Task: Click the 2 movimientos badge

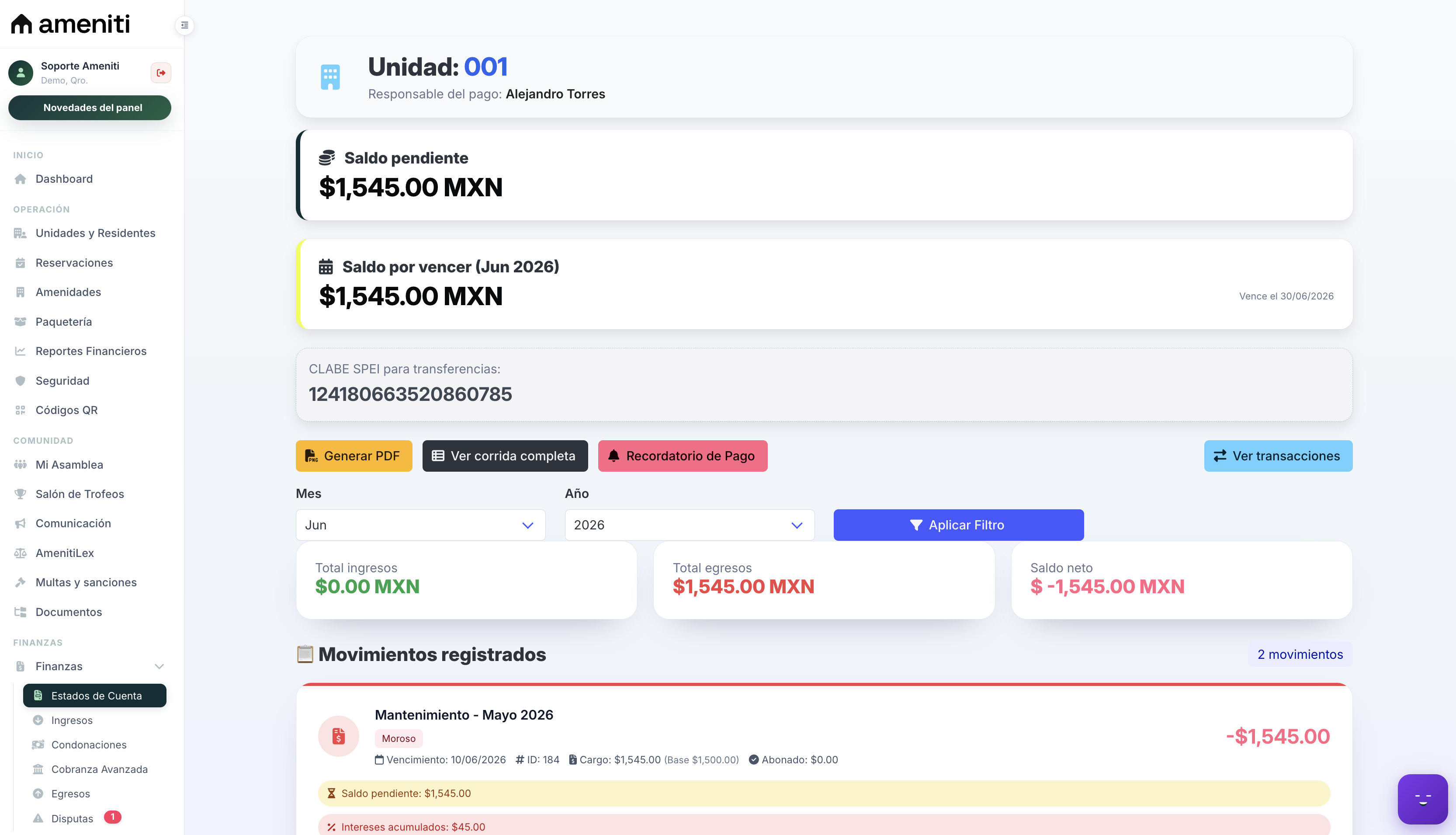Action: click(x=1300, y=654)
